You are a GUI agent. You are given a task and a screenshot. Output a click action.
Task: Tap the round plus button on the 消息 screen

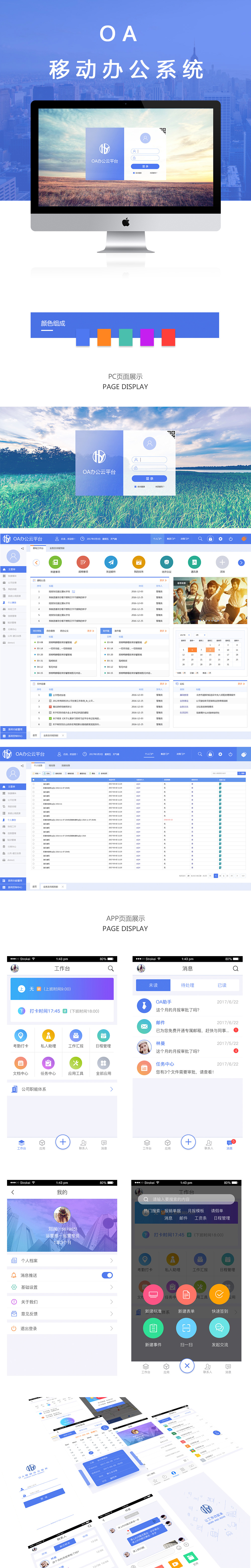pyautogui.click(x=188, y=1142)
